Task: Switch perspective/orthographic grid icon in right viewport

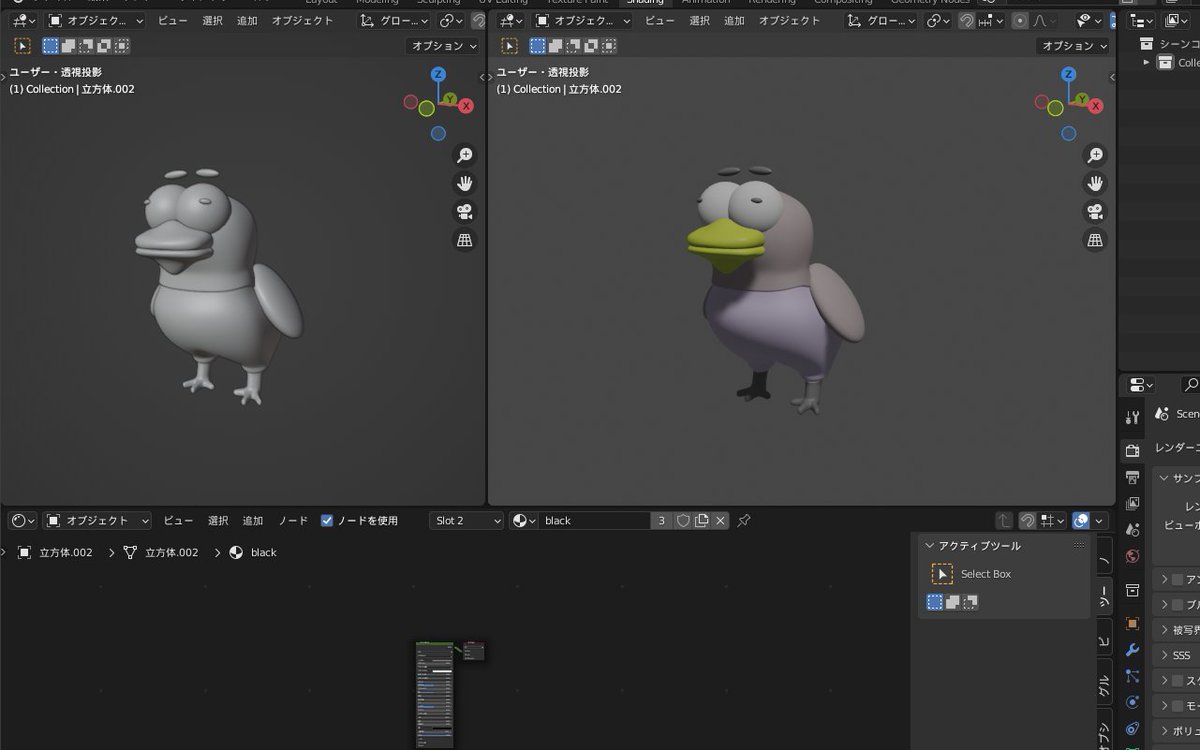Action: [x=1096, y=240]
